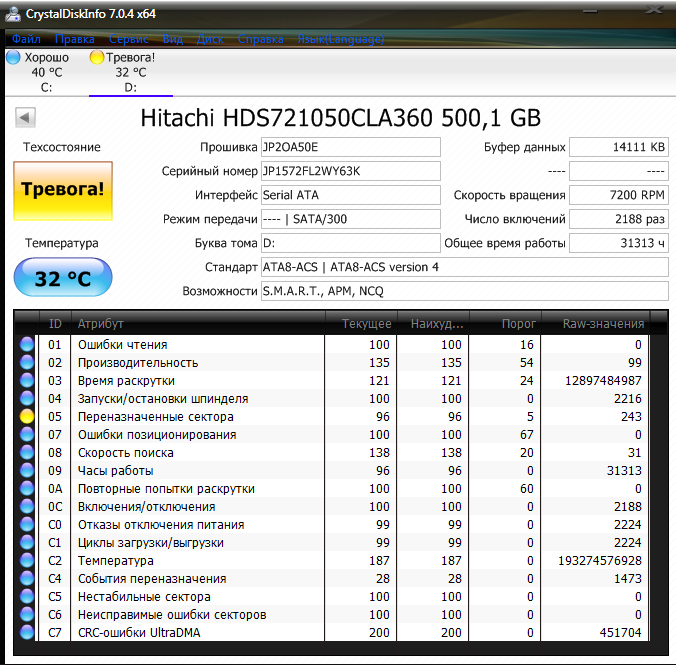
Task: Click the Атрибут column header
Action: coord(197,323)
